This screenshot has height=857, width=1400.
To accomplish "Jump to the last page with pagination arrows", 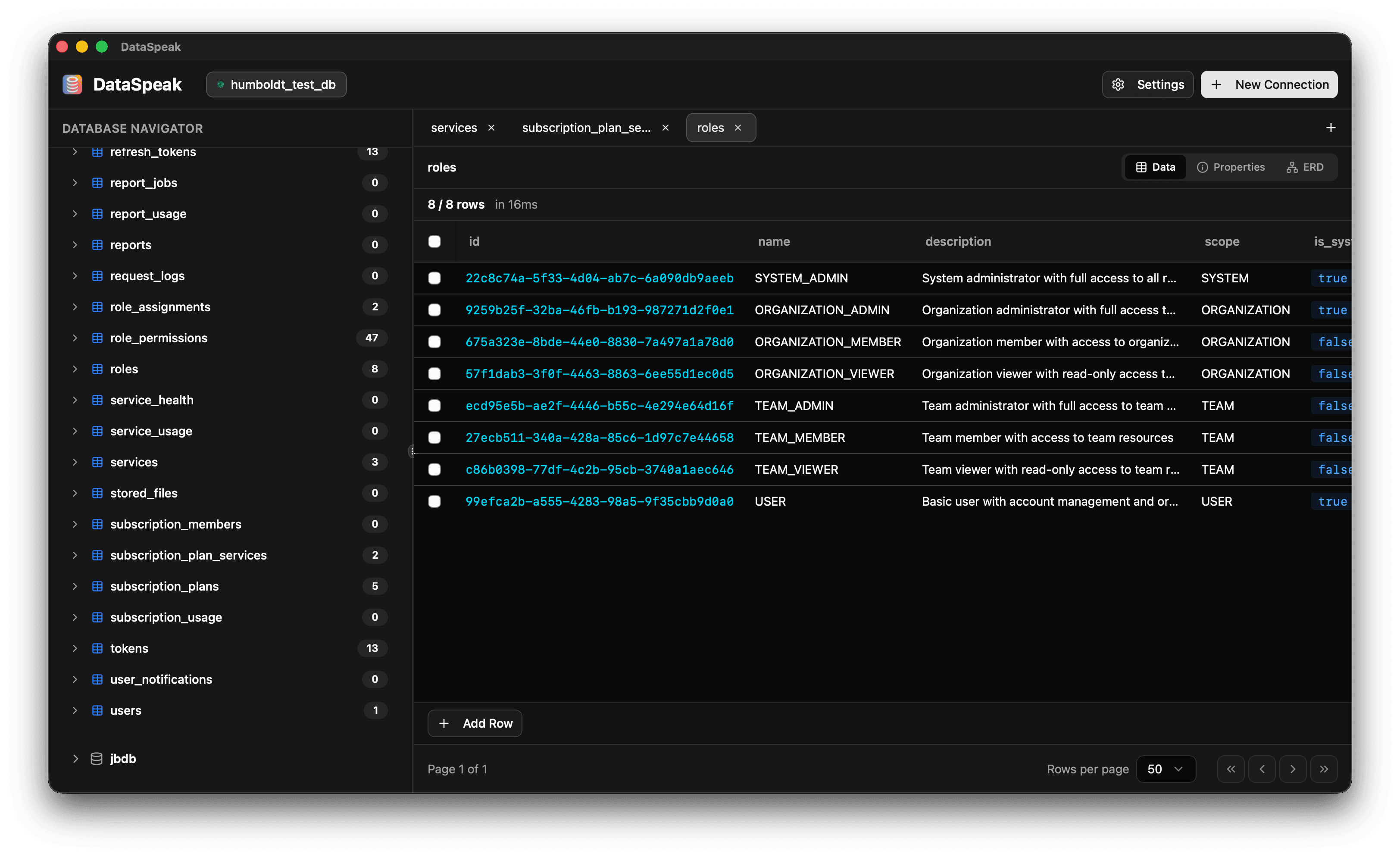I will [x=1324, y=768].
